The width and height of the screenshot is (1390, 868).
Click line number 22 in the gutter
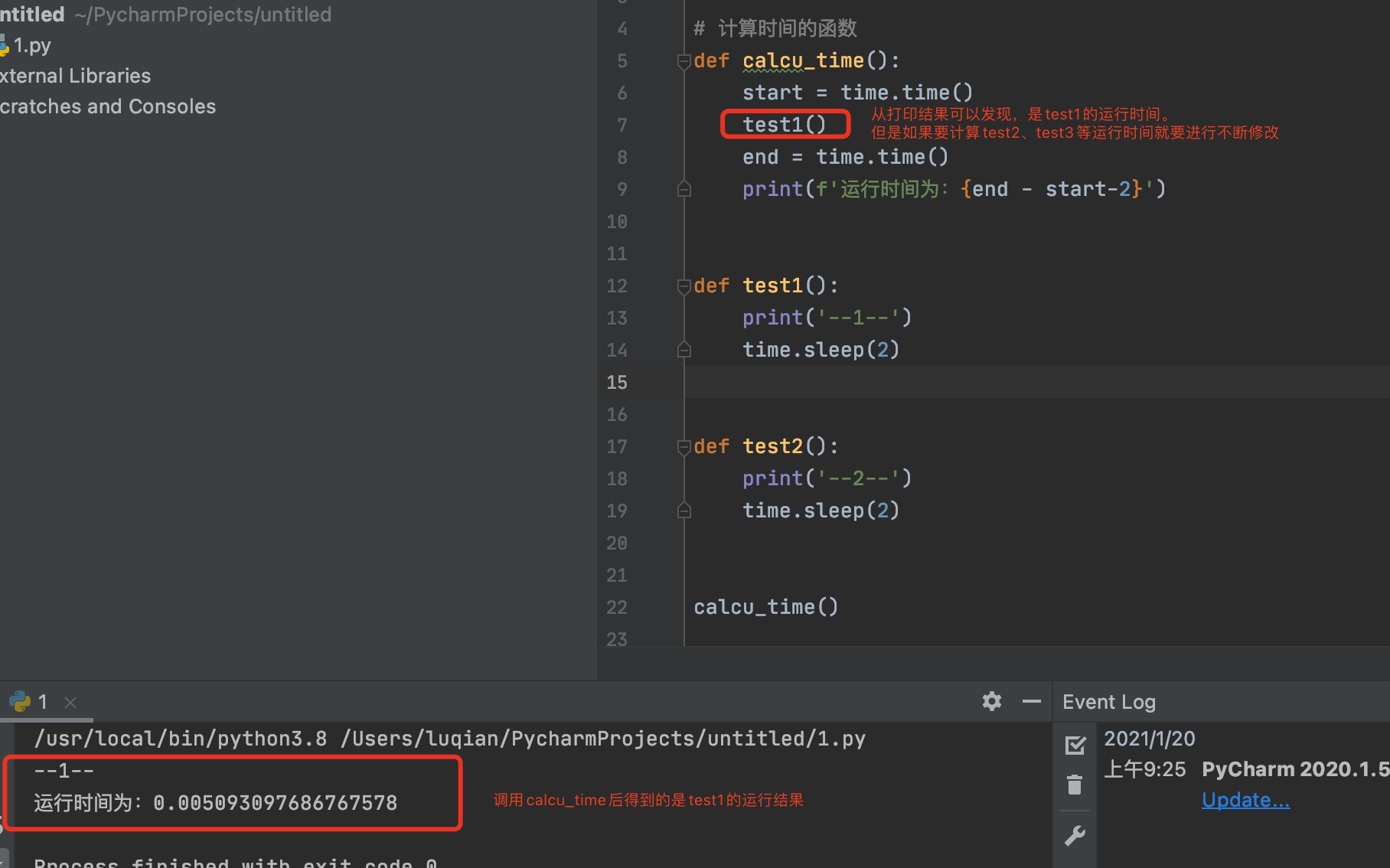point(617,607)
